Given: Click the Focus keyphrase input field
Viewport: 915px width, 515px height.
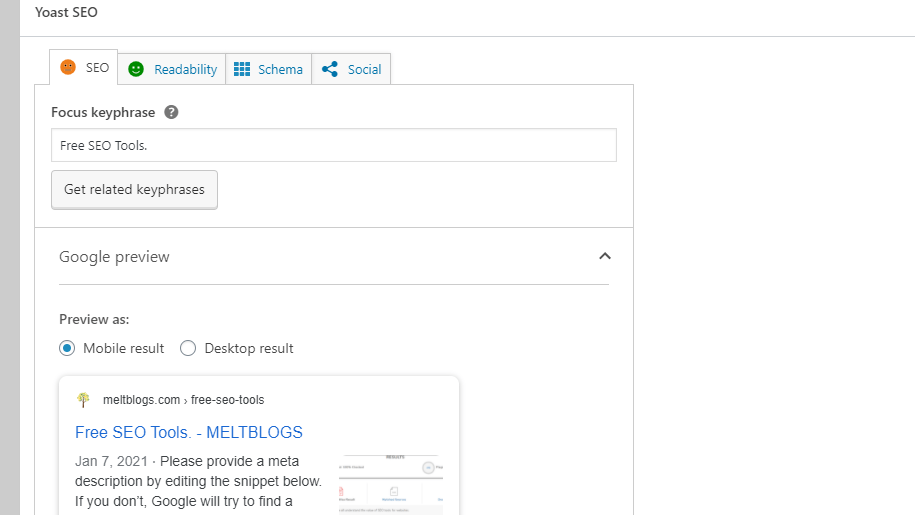Looking at the screenshot, I should point(334,145).
